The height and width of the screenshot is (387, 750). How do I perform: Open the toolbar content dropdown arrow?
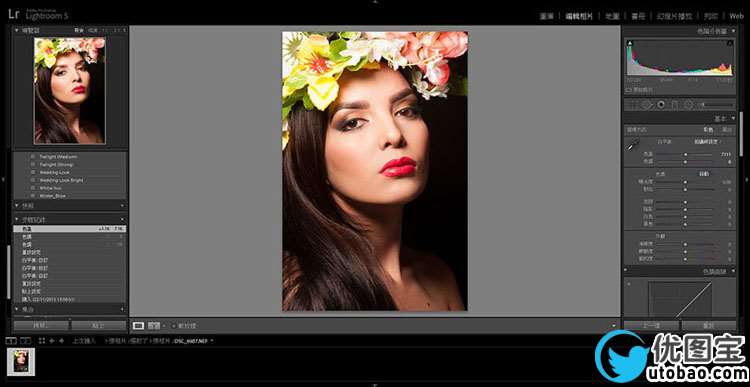[614, 326]
